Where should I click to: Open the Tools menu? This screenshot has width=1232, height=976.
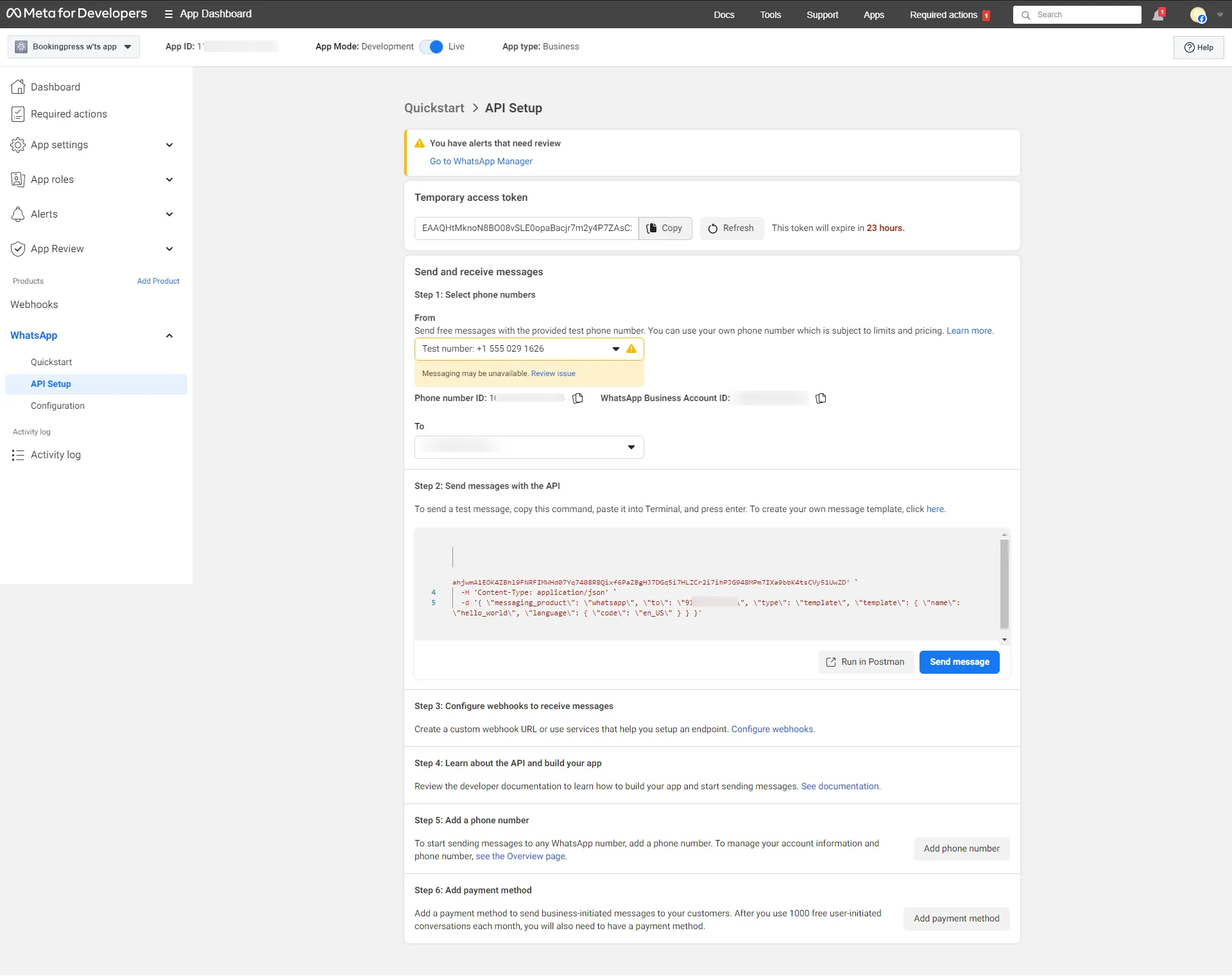(771, 15)
